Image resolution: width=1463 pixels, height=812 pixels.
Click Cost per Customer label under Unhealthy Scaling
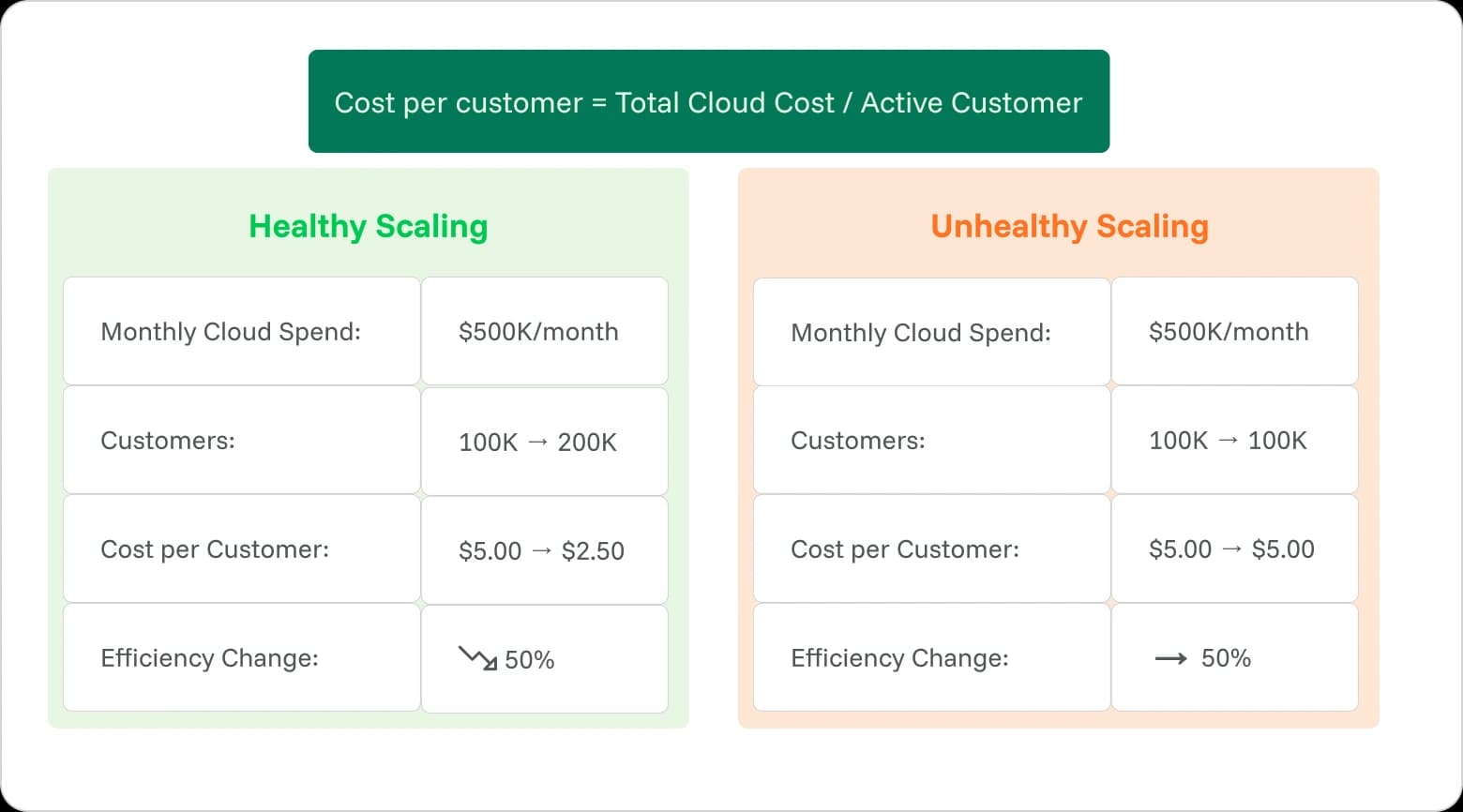905,549
